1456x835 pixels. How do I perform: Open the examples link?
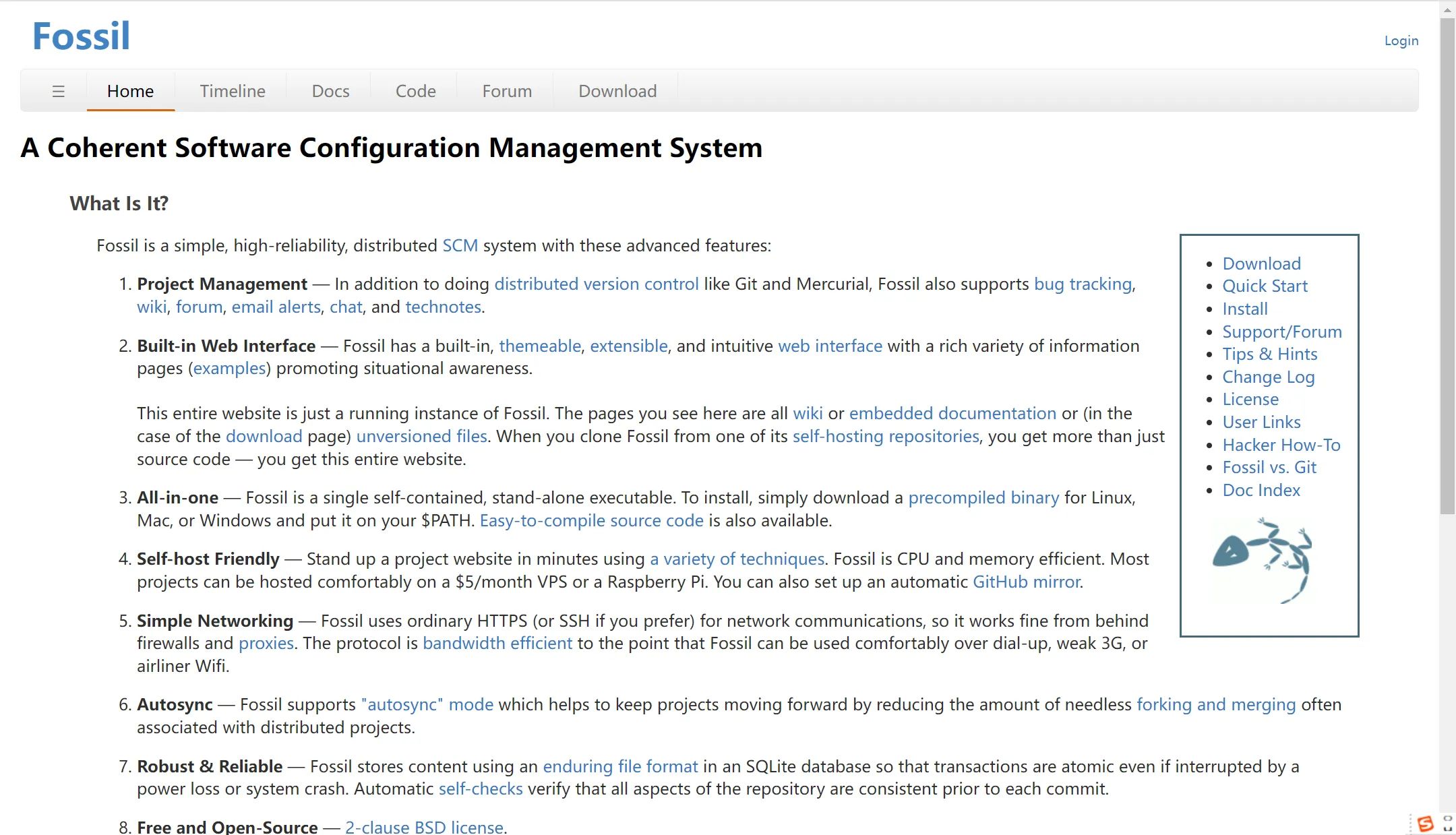tap(229, 368)
